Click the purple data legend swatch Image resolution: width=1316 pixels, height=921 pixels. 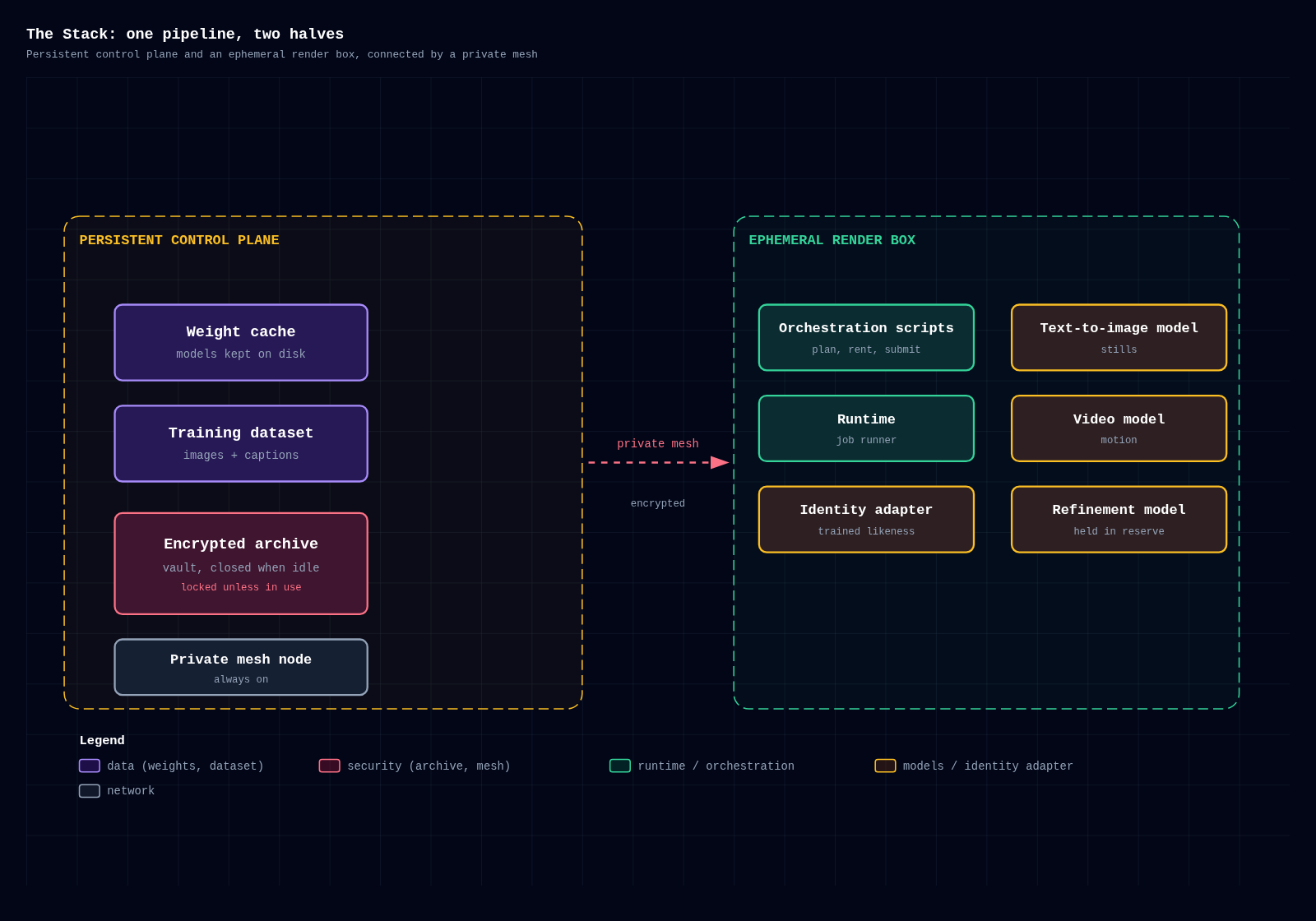point(90,766)
